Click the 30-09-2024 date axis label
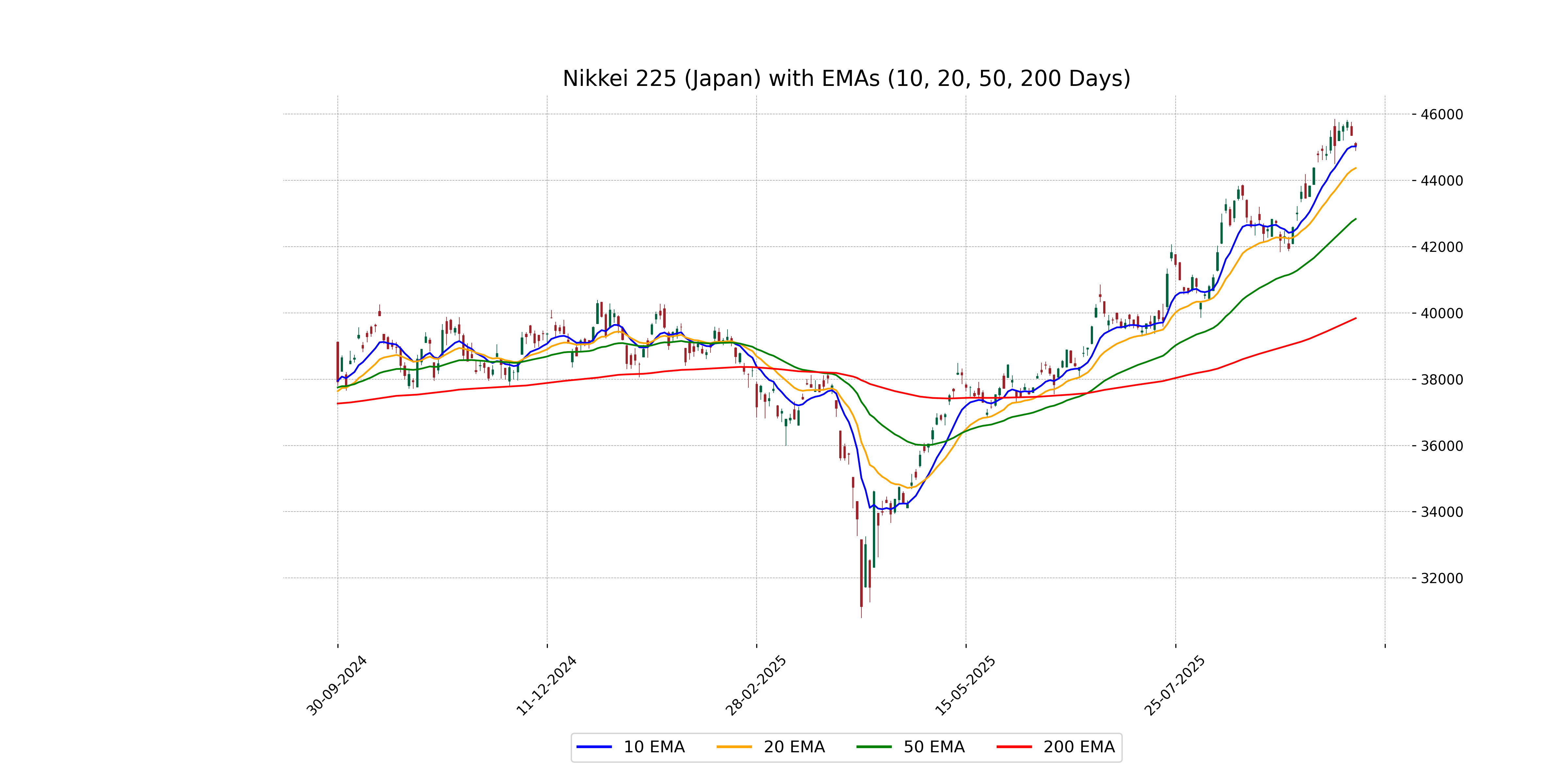Viewport: 1568px width, 784px height. click(x=336, y=685)
